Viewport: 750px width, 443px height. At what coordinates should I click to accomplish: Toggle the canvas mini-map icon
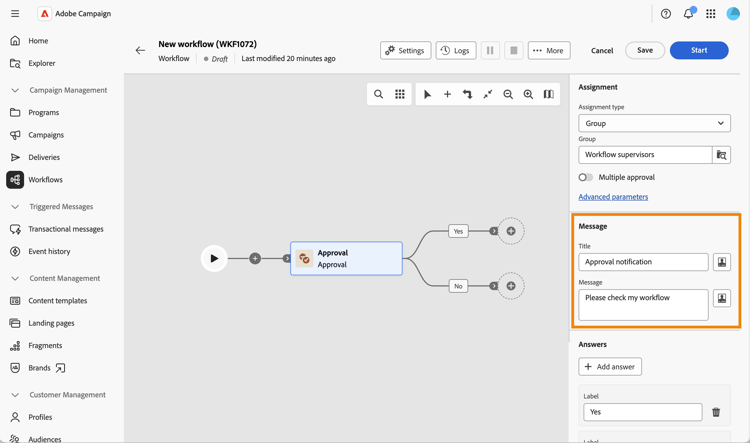point(549,94)
